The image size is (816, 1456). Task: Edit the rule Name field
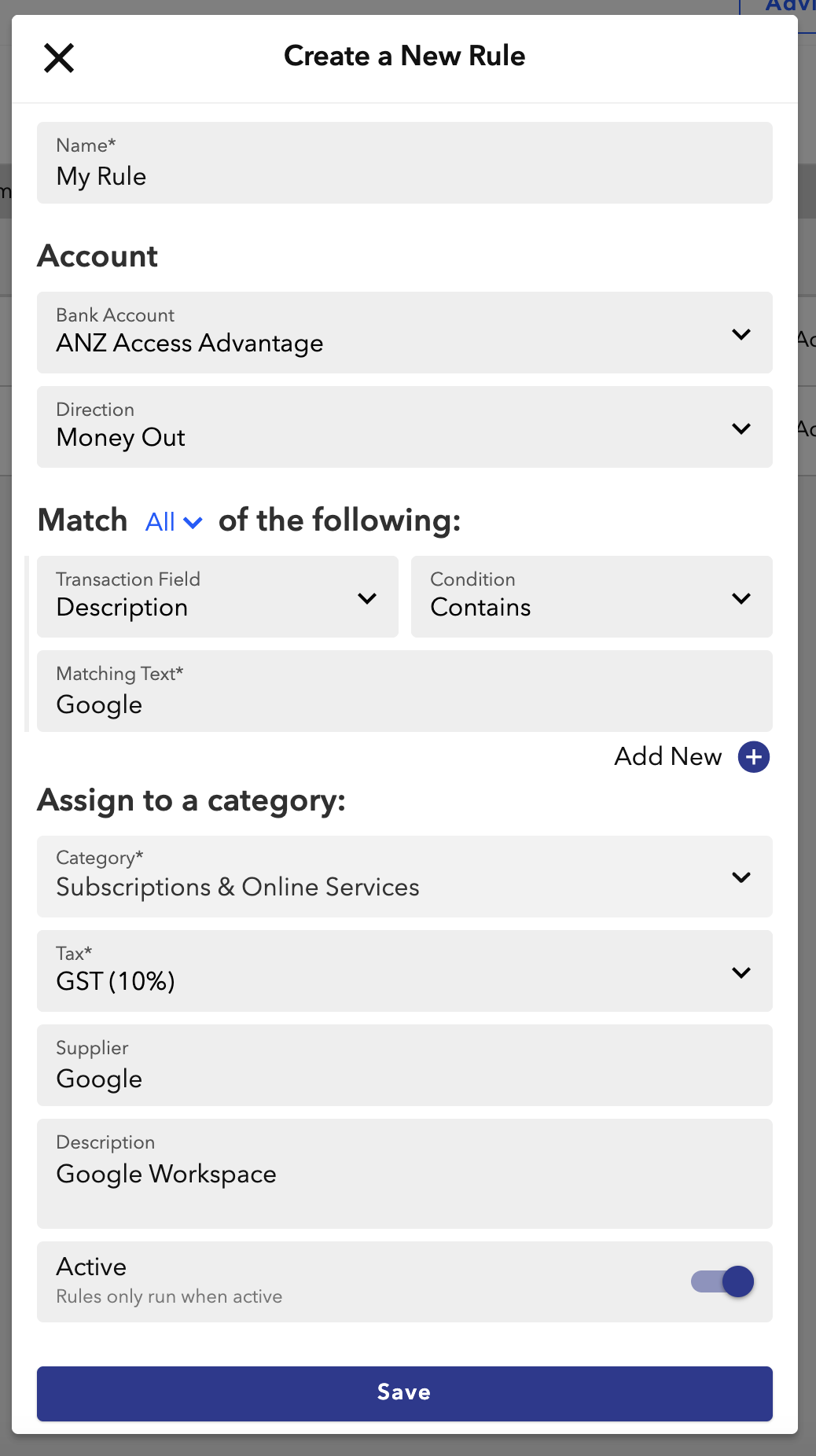pos(404,164)
